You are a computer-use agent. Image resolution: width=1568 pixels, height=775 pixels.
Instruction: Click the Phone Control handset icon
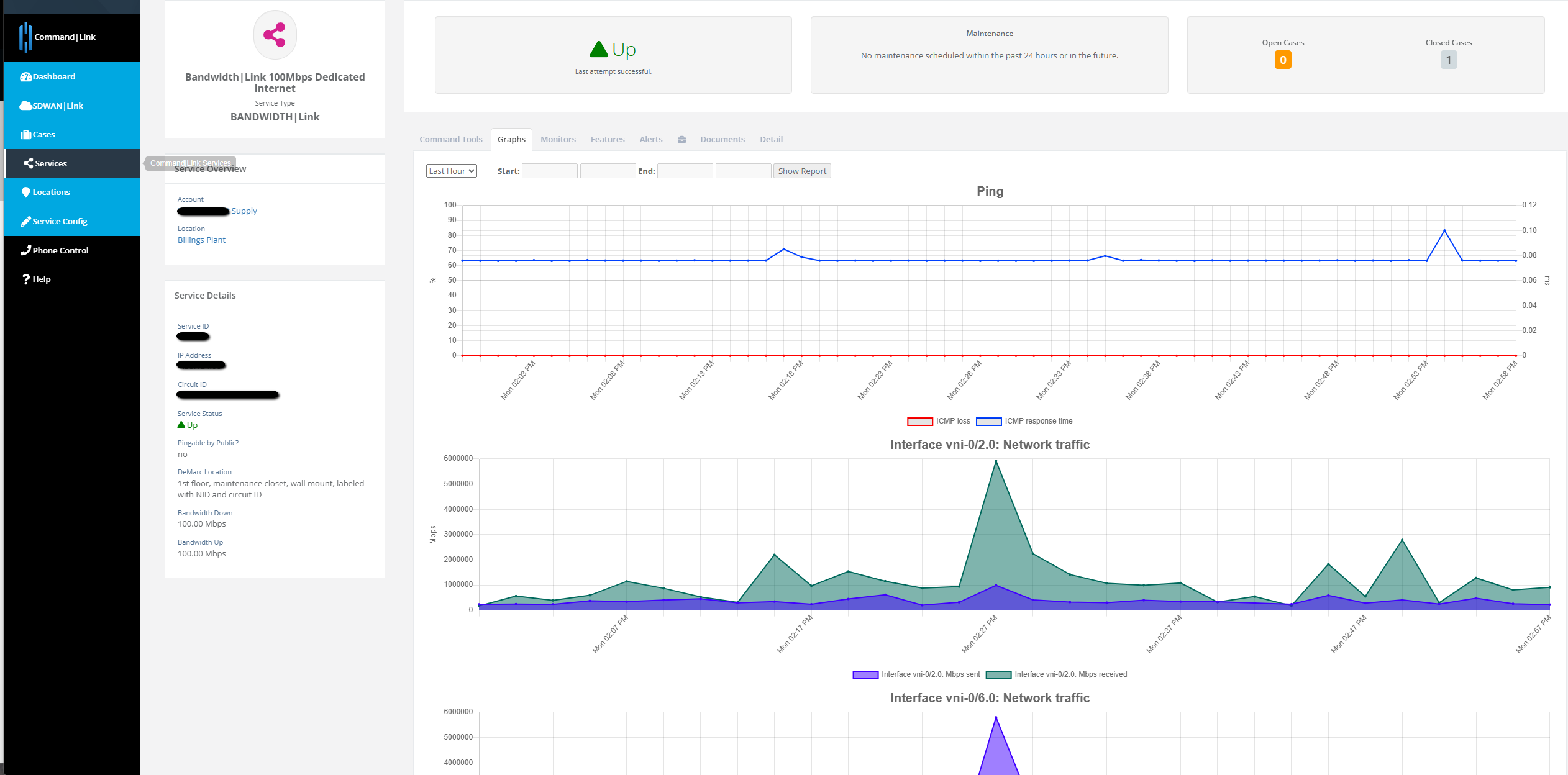(x=25, y=250)
